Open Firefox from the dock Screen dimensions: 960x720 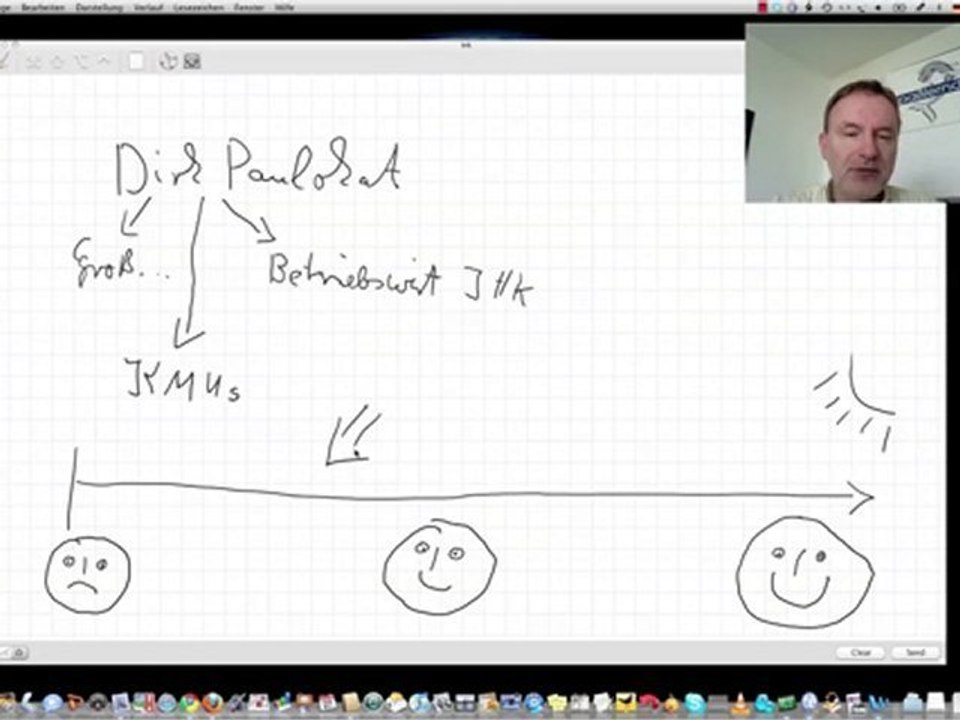click(x=212, y=704)
